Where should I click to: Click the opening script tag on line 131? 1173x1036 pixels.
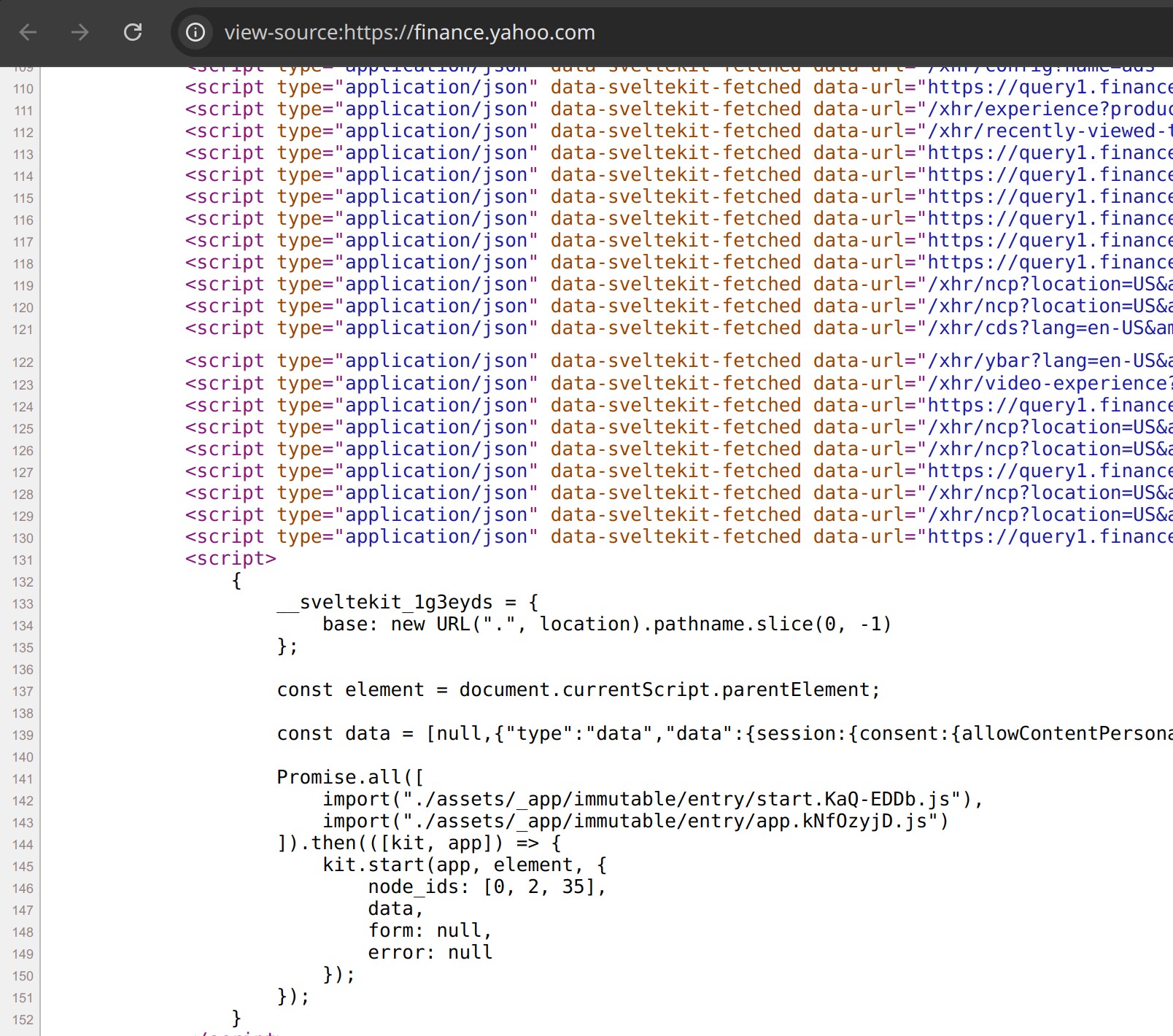point(231,559)
